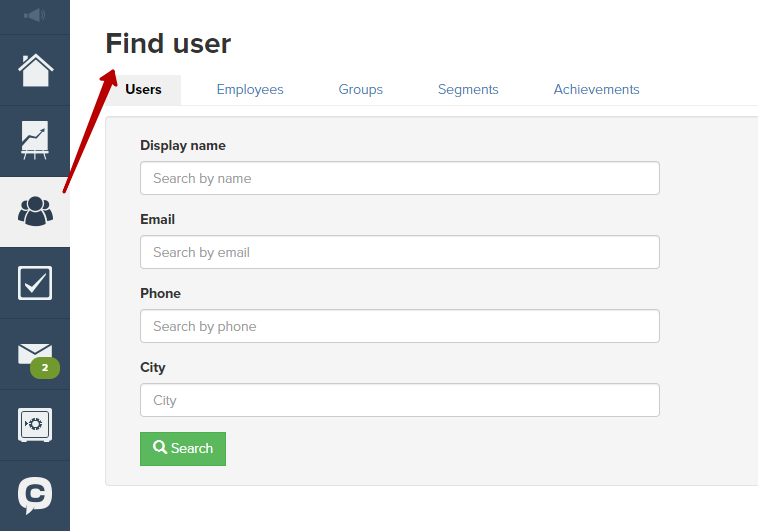Click the green Search button
This screenshot has height=531, width=758.
point(183,449)
